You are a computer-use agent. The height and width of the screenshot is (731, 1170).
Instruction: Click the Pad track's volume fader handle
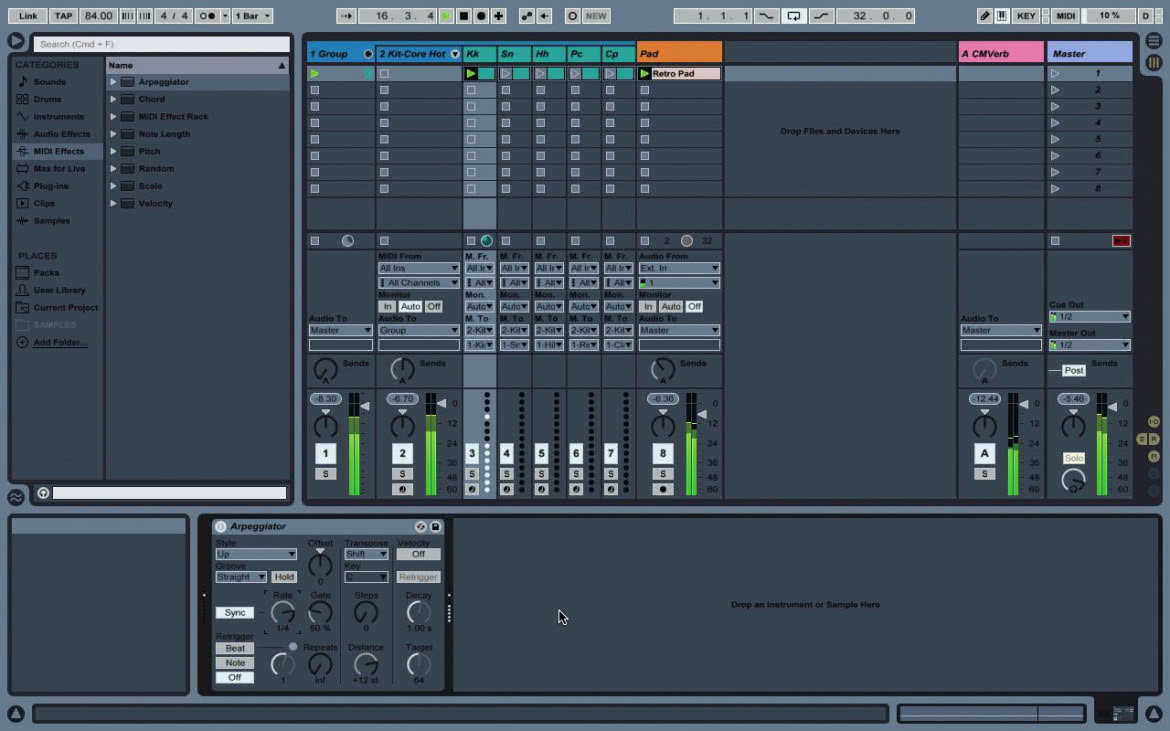[x=701, y=414]
